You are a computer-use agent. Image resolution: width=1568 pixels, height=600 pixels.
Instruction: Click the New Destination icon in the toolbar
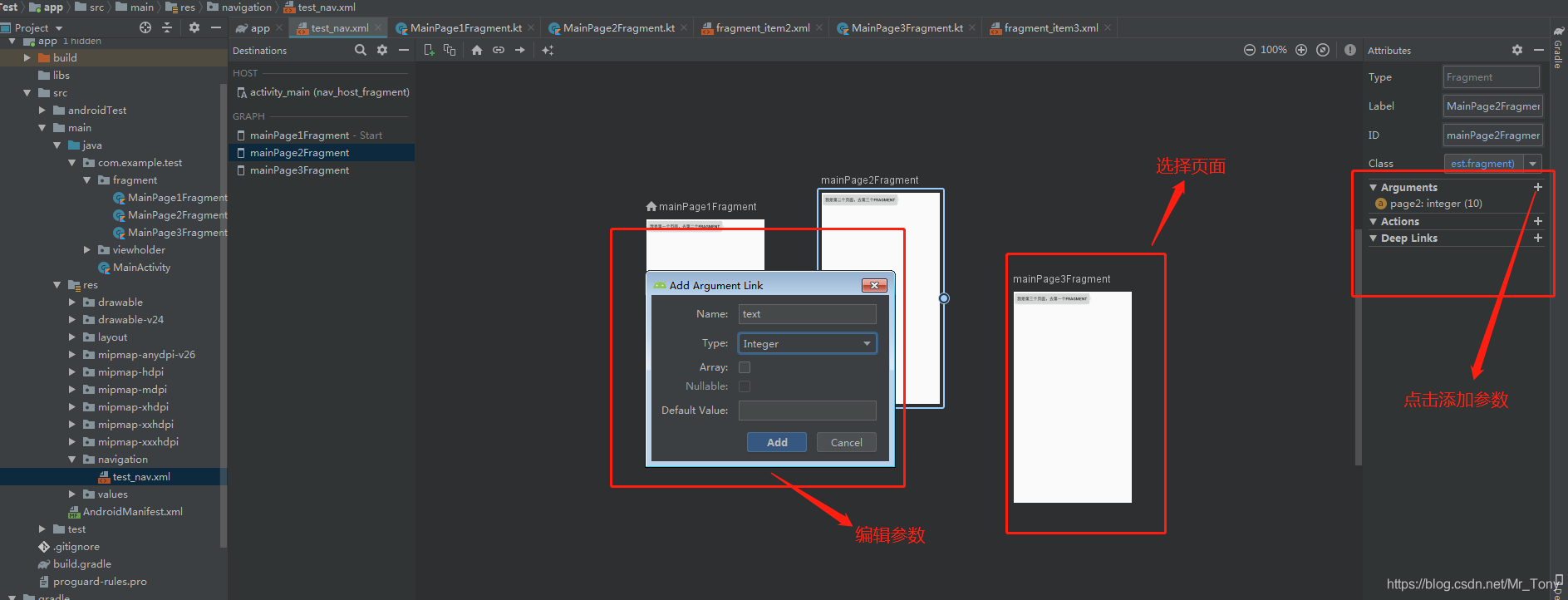coord(429,50)
